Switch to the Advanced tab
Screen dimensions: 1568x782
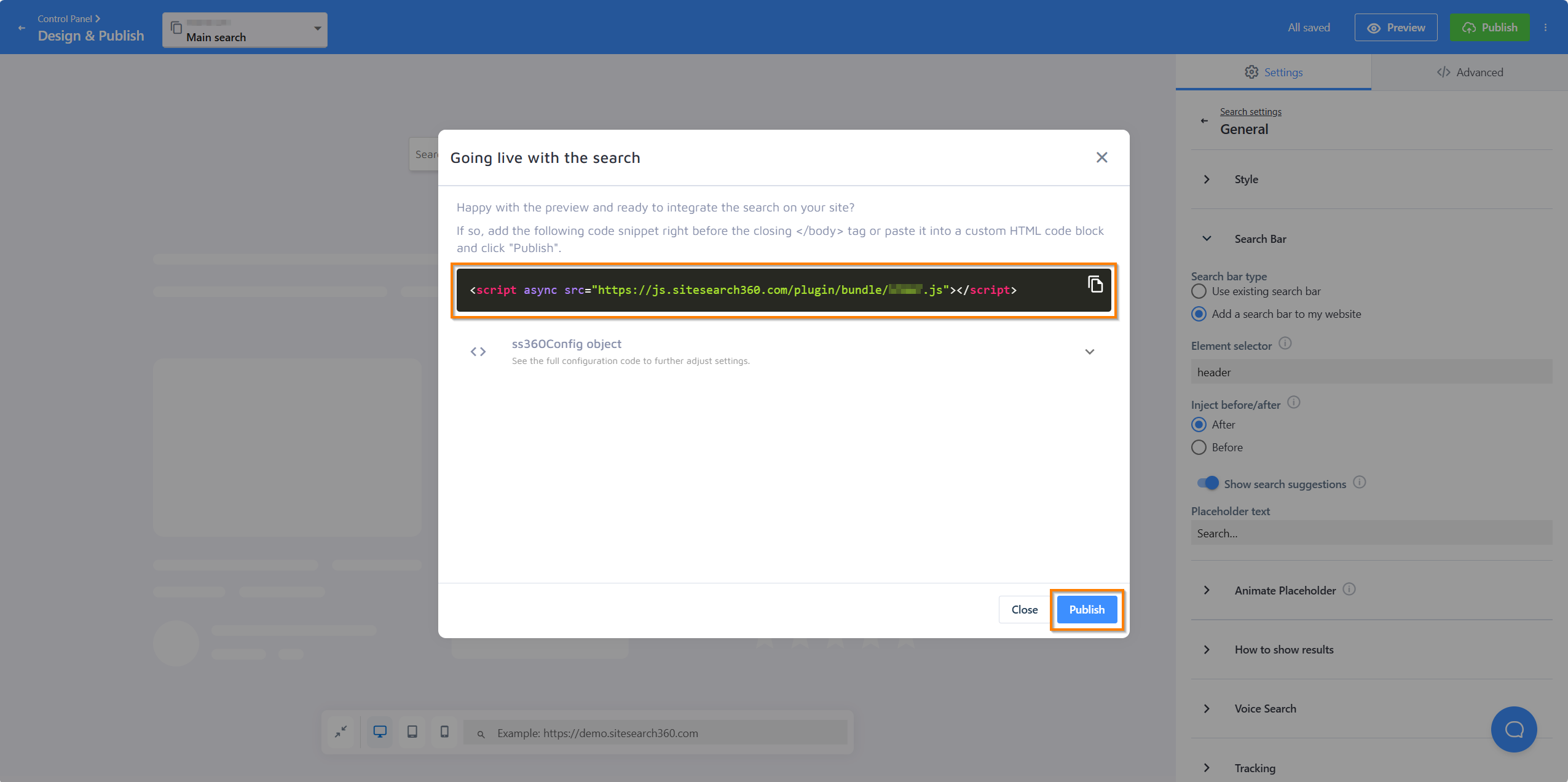(1470, 72)
